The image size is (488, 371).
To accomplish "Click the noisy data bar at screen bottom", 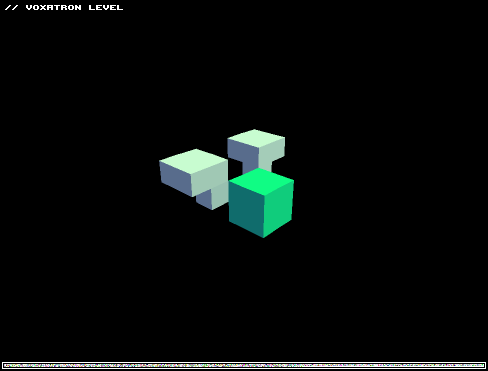I will coord(244,365).
